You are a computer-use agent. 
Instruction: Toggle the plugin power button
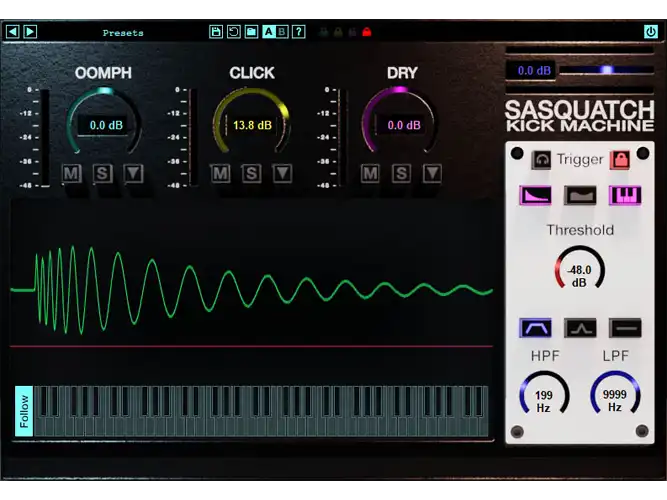[651, 32]
